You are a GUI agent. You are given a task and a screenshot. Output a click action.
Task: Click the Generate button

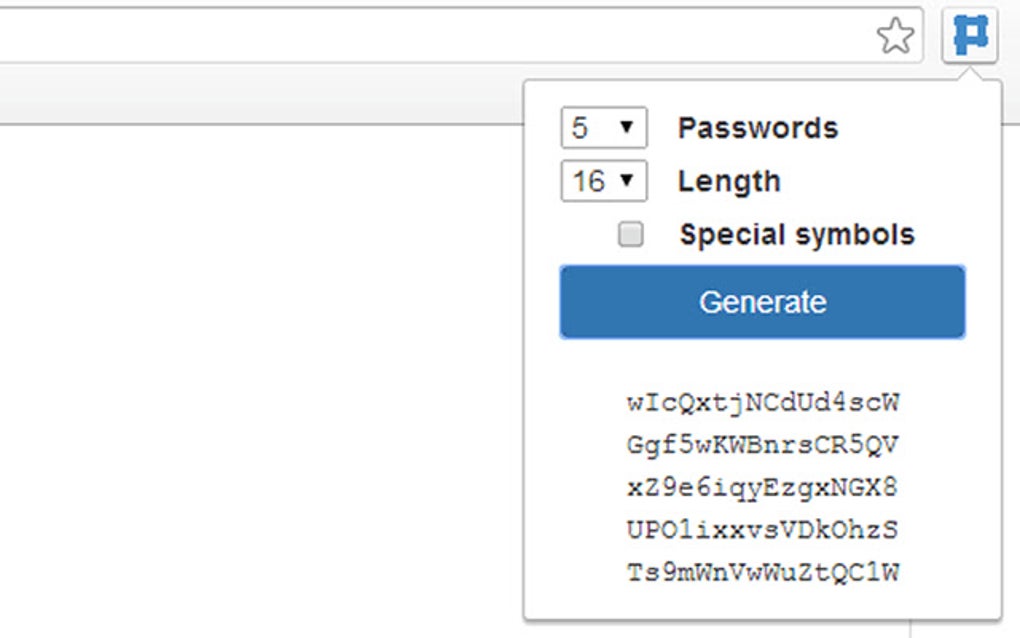762,300
